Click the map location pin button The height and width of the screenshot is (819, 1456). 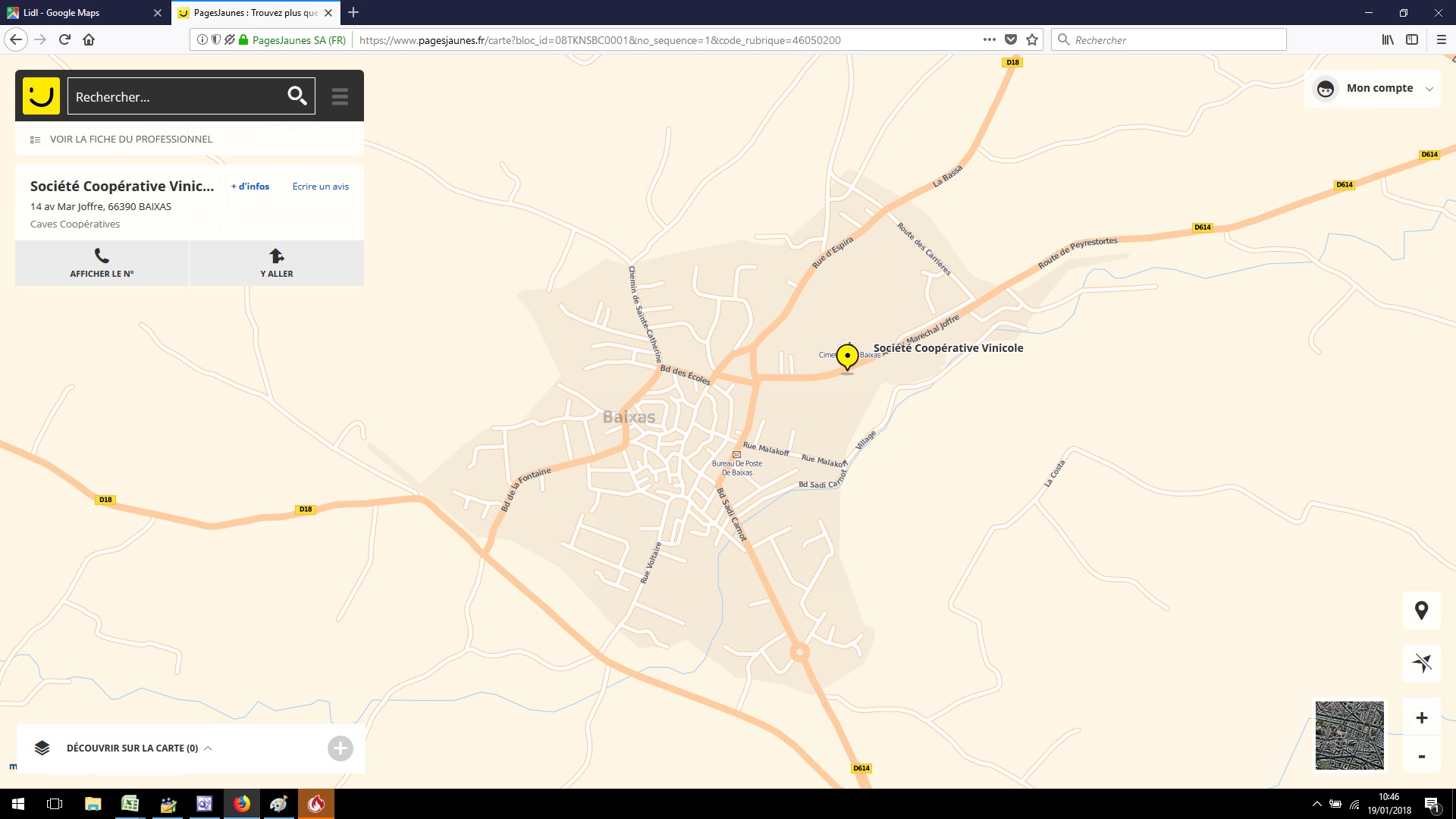click(1421, 610)
